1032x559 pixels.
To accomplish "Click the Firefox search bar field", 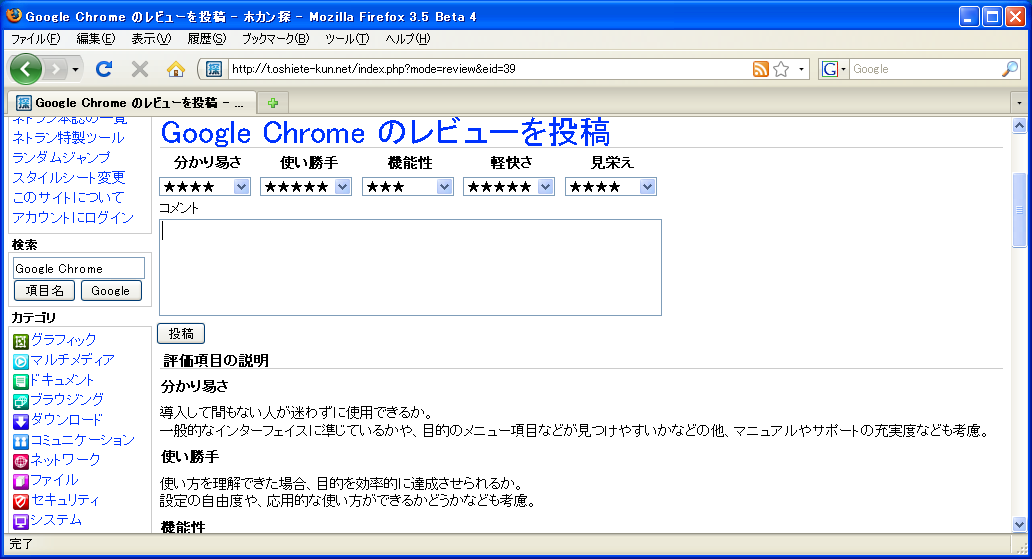I will click(925, 69).
